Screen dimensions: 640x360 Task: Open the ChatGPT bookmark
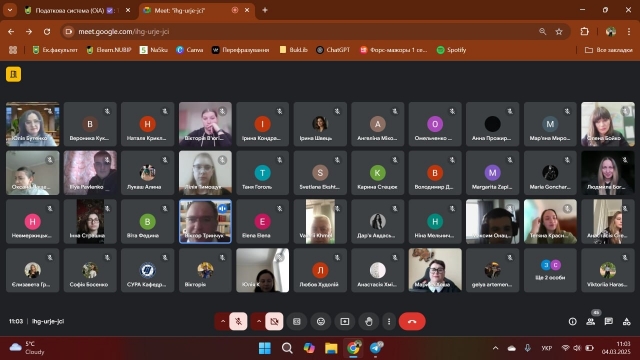tap(333, 50)
